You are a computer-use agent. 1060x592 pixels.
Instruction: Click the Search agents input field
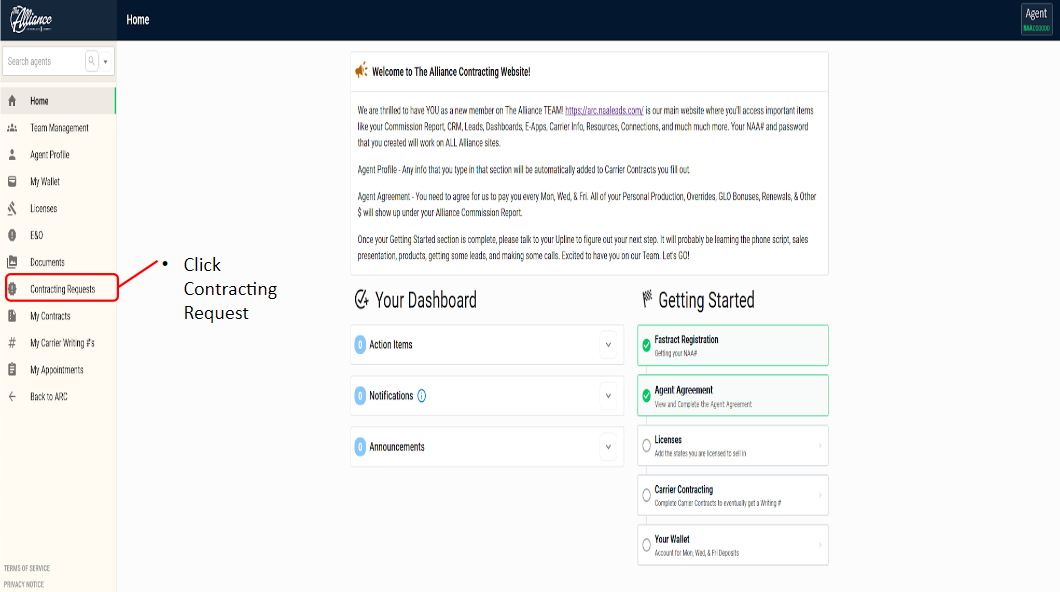(x=44, y=61)
